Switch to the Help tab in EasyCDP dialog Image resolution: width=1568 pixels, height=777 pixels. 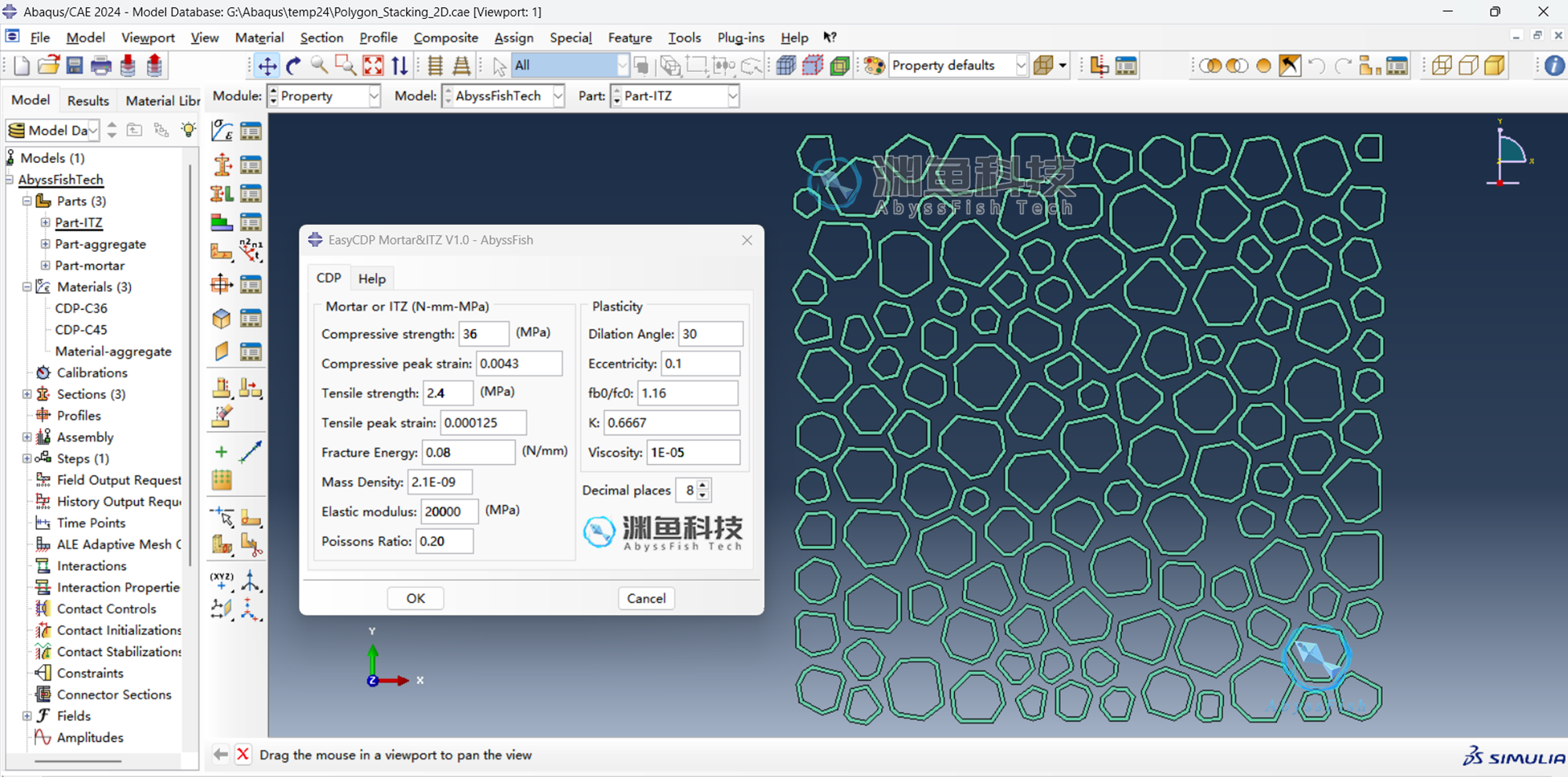pyautogui.click(x=372, y=278)
